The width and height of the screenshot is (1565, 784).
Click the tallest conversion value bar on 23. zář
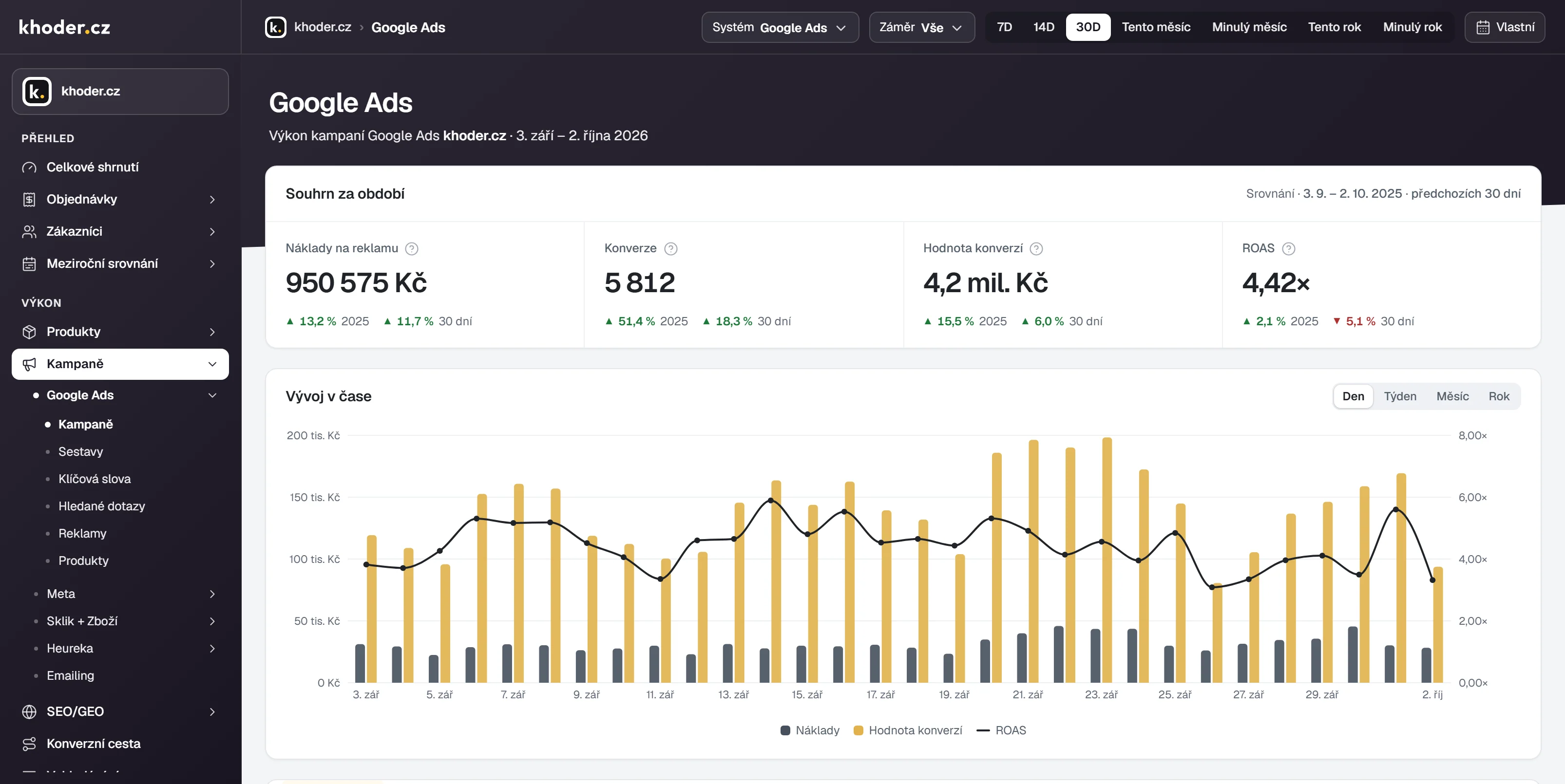tap(1107, 560)
